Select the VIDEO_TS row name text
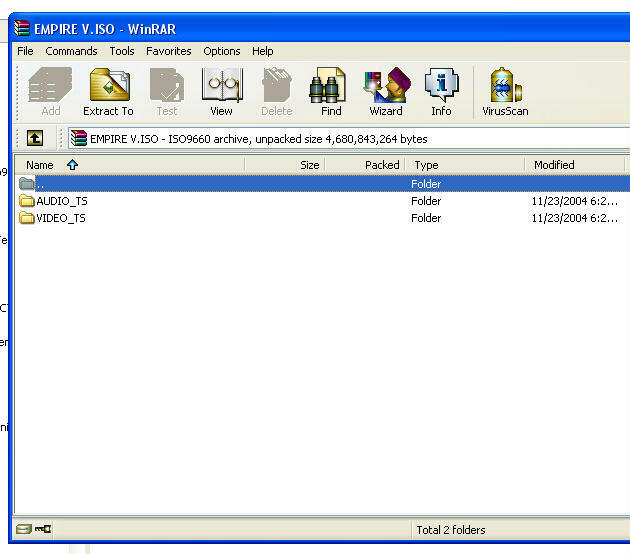The height and width of the screenshot is (554, 630). pyautogui.click(x=61, y=218)
